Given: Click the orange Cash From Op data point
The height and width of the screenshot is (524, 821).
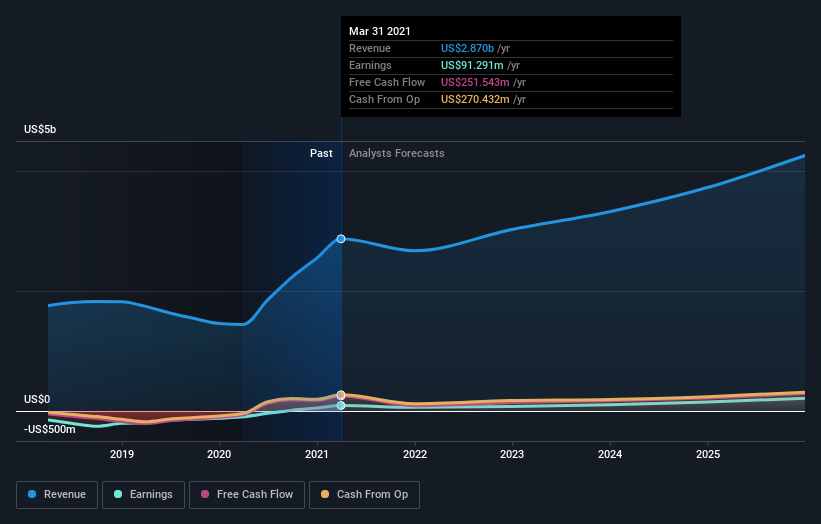Looking at the screenshot, I should 341,395.
